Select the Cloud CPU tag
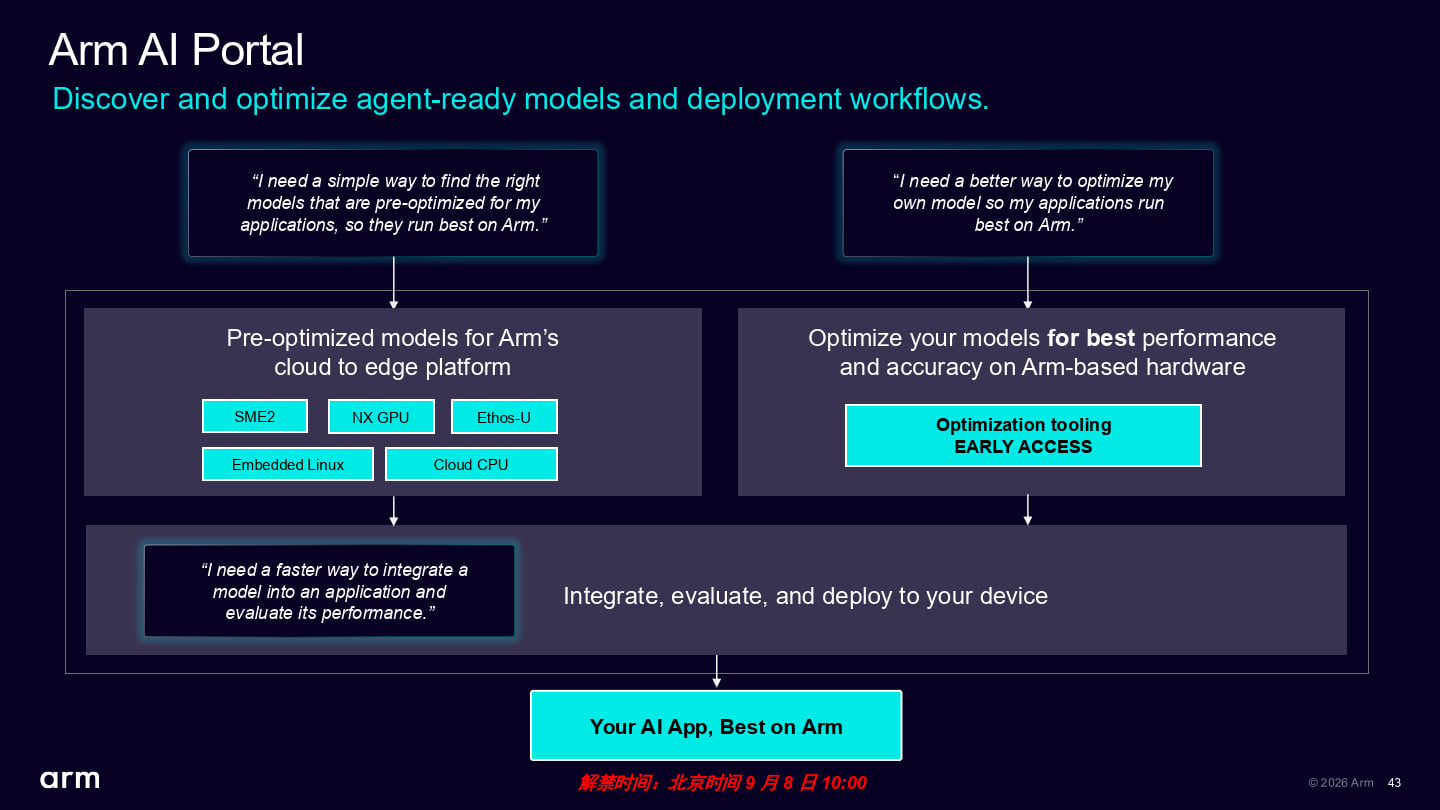The height and width of the screenshot is (810, 1440). (x=471, y=464)
